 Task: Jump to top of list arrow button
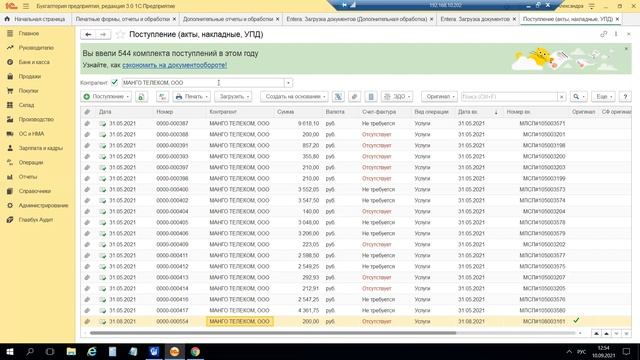596,333
